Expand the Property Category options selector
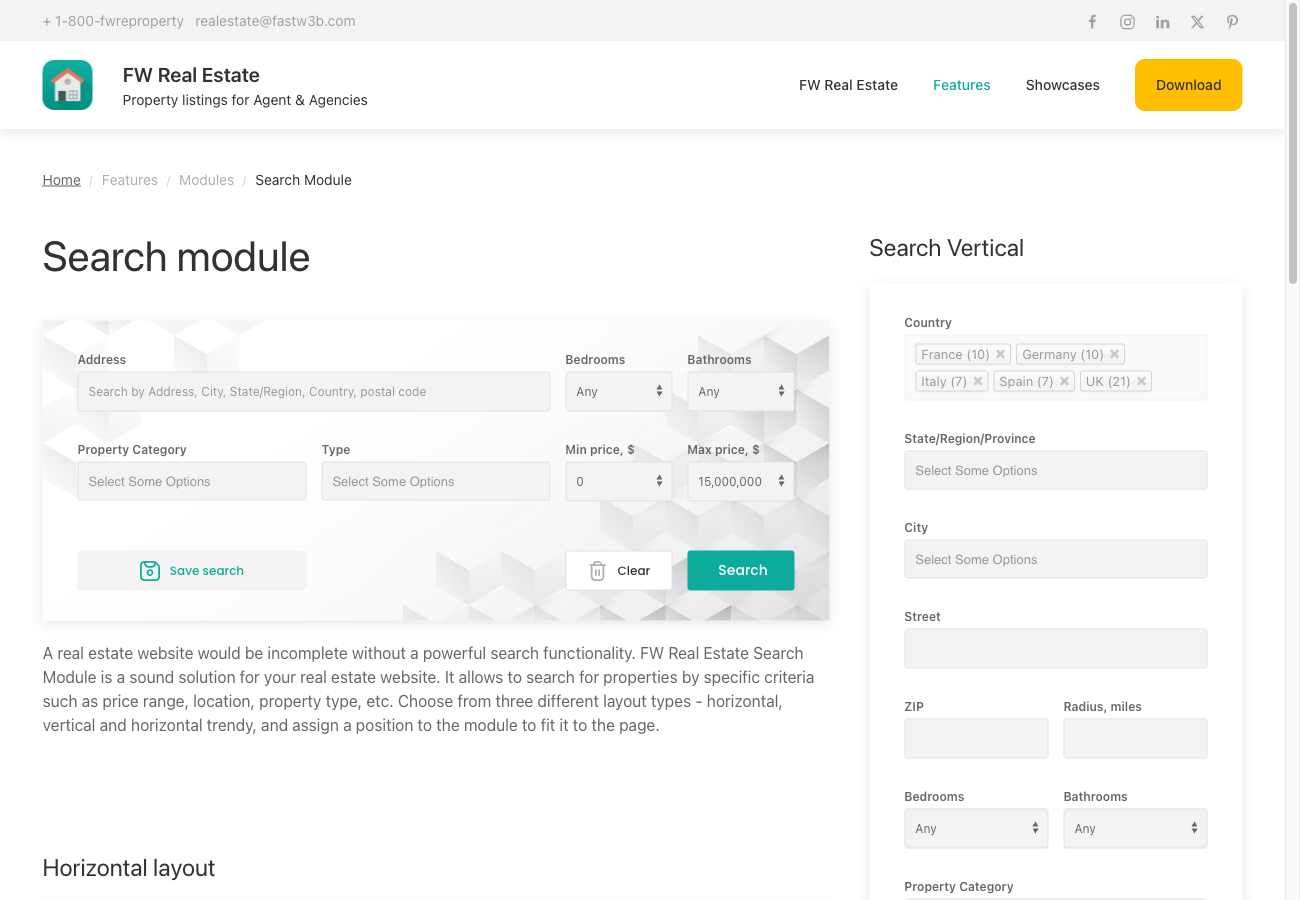The height and width of the screenshot is (900, 1300). click(191, 481)
